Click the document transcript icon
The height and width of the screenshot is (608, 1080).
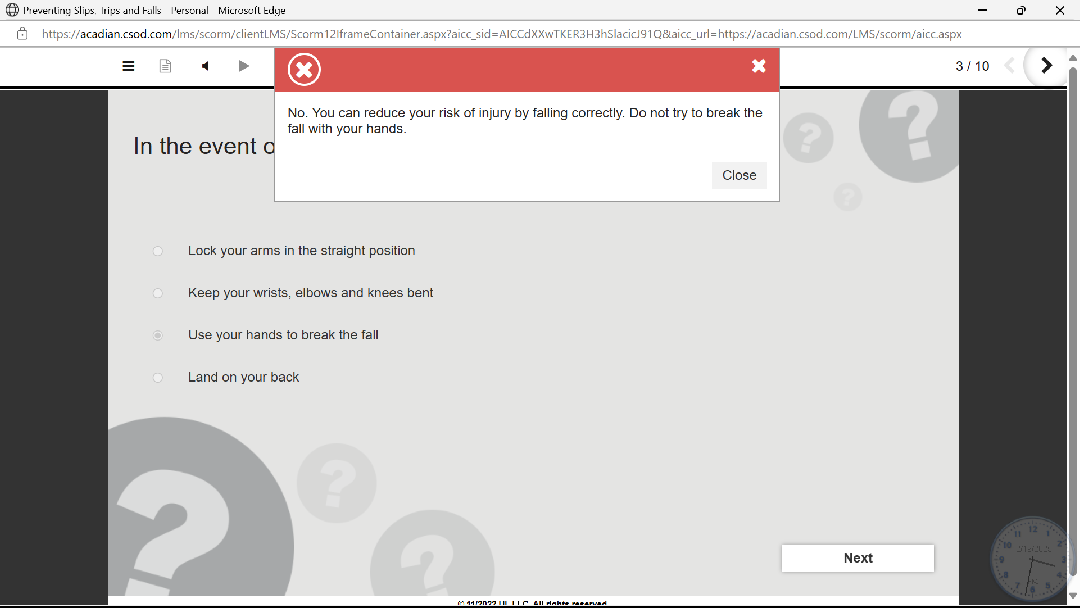tap(166, 66)
